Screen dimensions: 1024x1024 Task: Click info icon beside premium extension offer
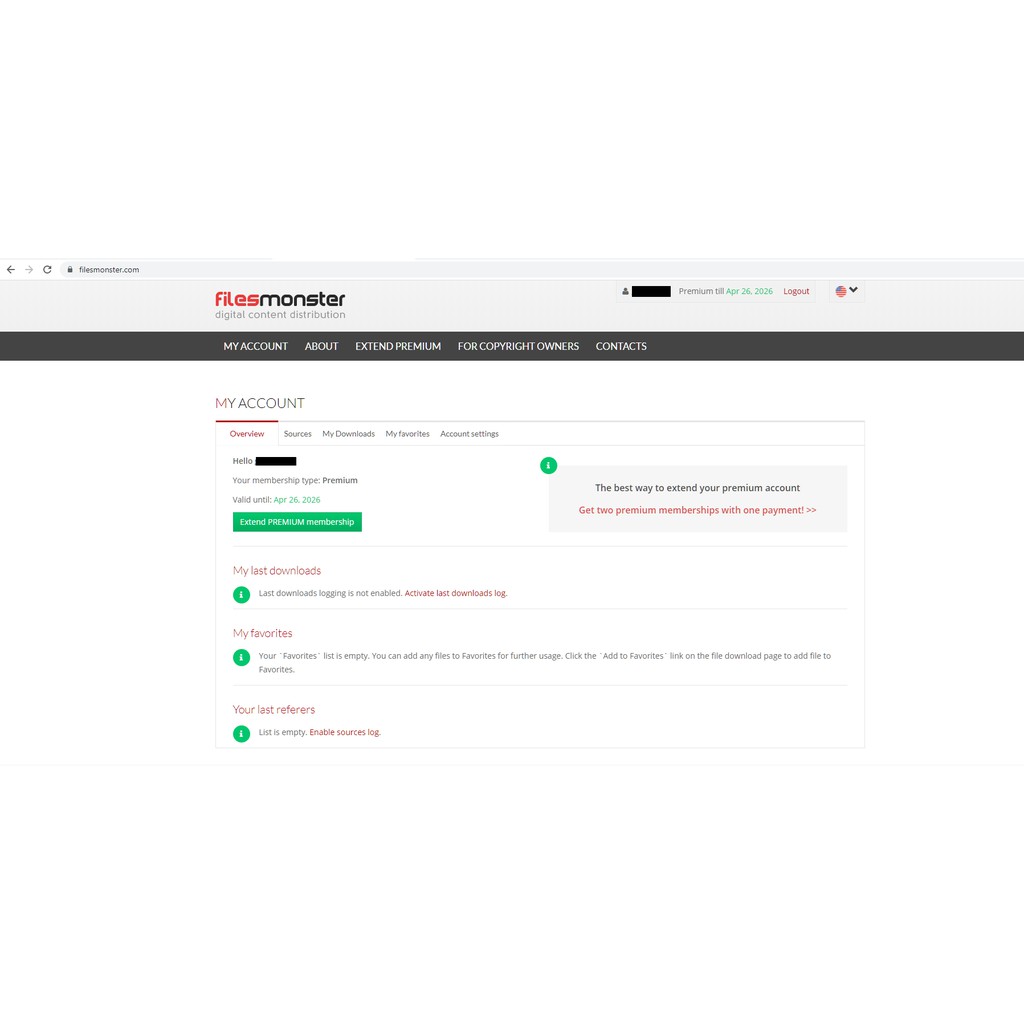click(548, 465)
